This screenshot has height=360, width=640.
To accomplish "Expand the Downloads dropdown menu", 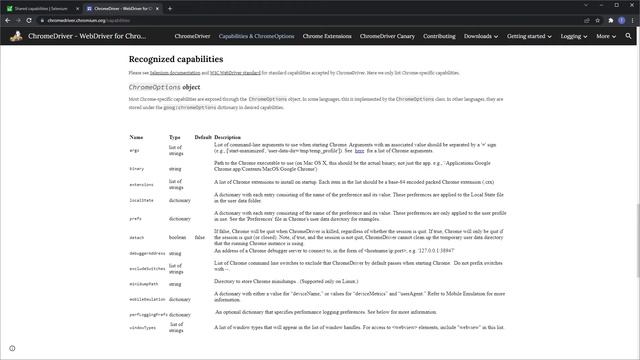I will pyautogui.click(x=481, y=36).
